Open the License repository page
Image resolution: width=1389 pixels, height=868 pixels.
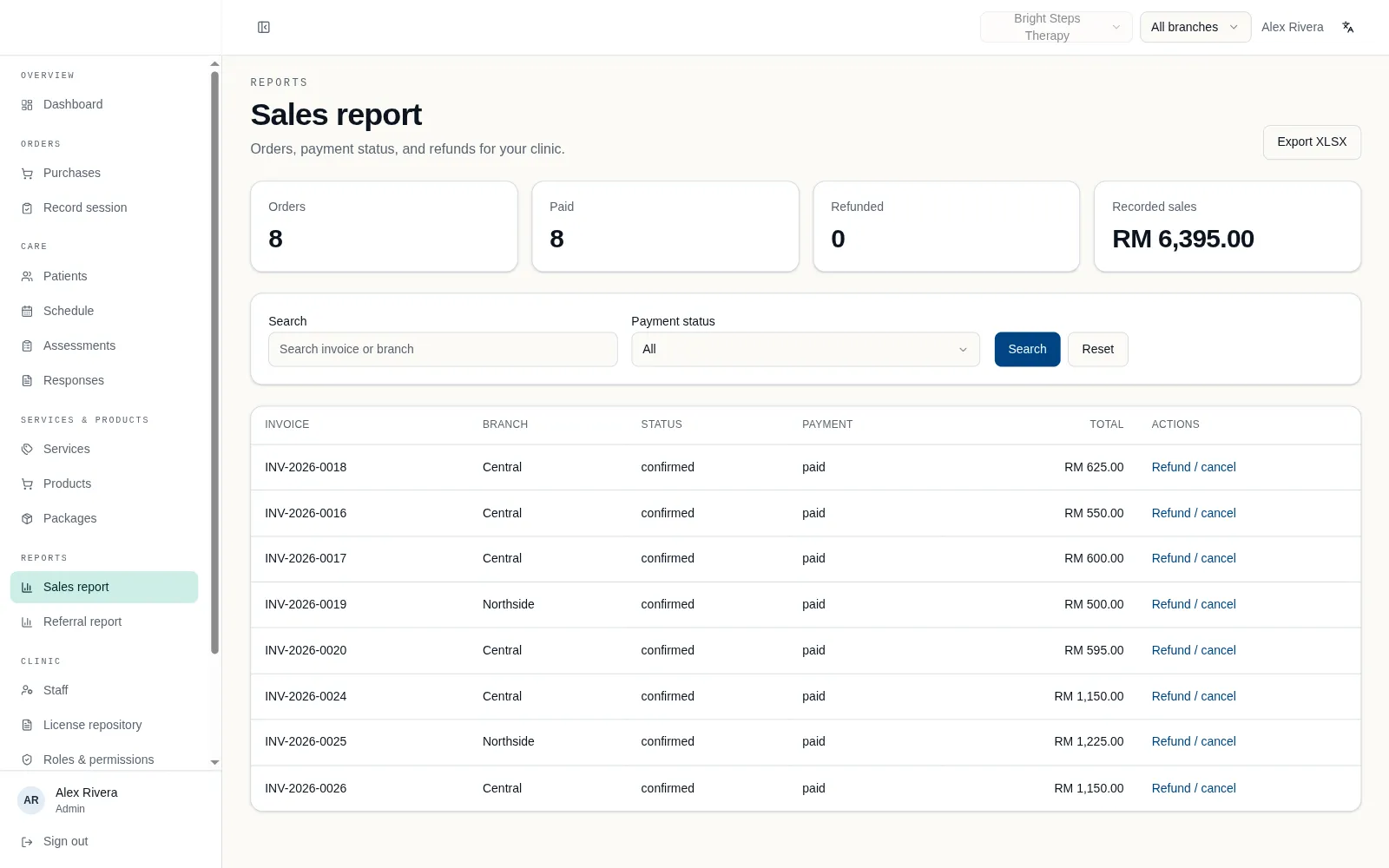tap(104, 725)
